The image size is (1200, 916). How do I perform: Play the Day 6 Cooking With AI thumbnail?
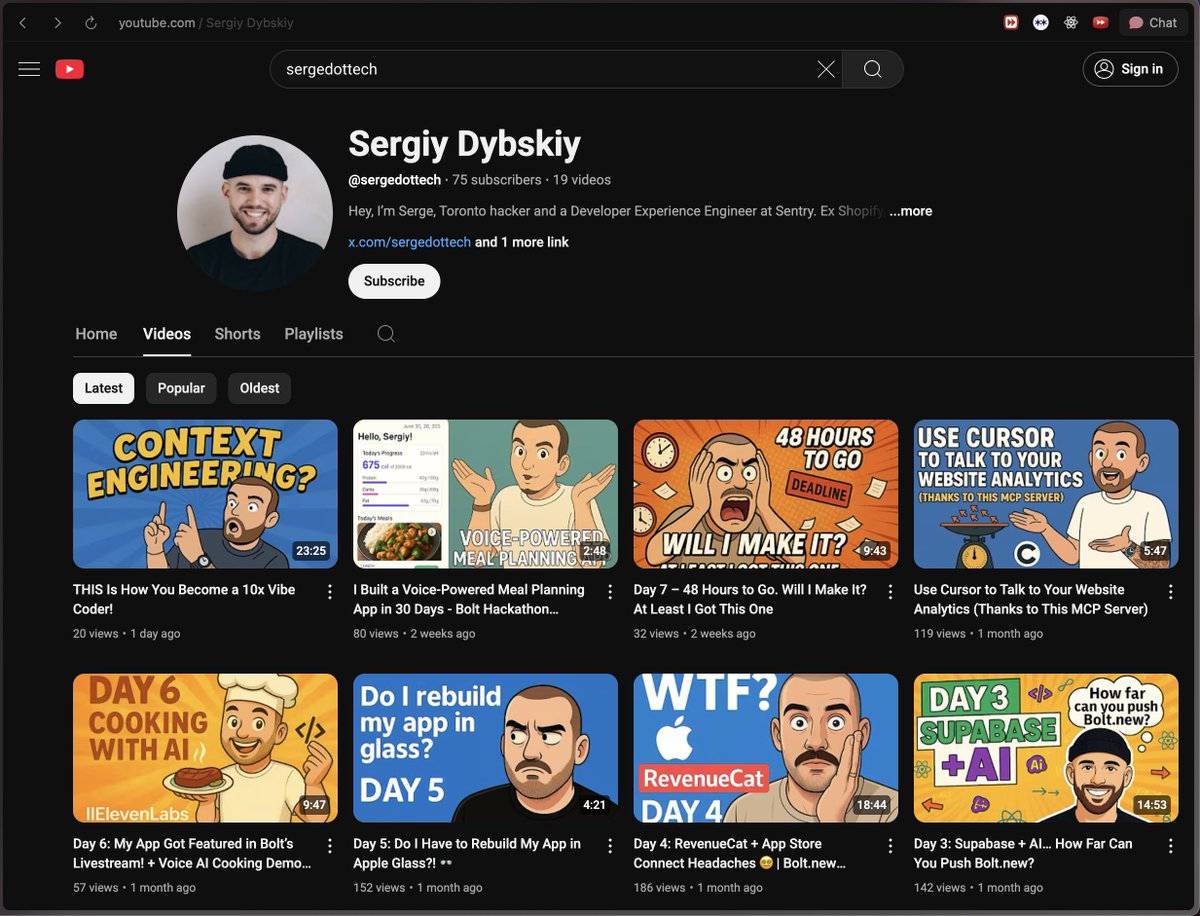205,748
